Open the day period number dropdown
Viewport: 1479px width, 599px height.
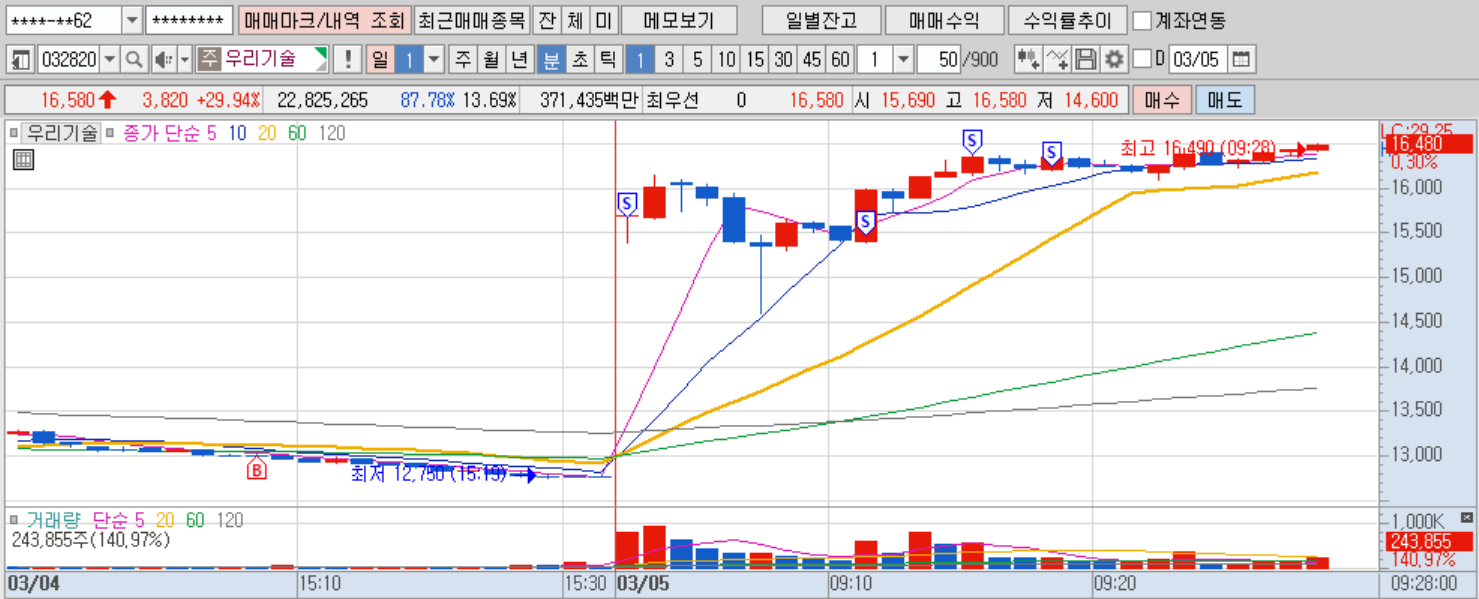click(x=434, y=60)
